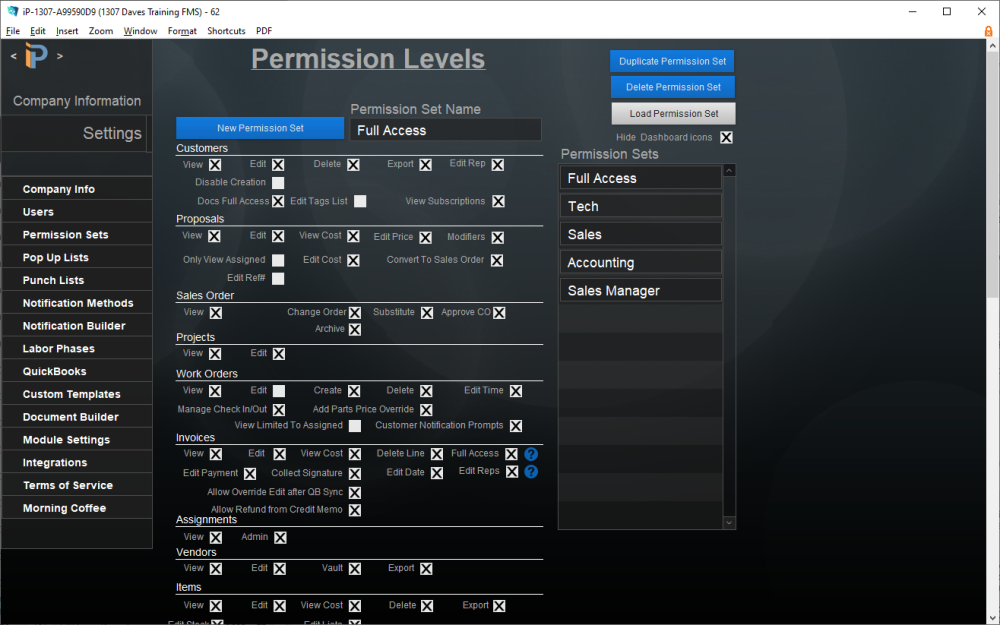Open help for the Invoices Full Access permission
This screenshot has height=625, width=1000.
tap(531, 453)
